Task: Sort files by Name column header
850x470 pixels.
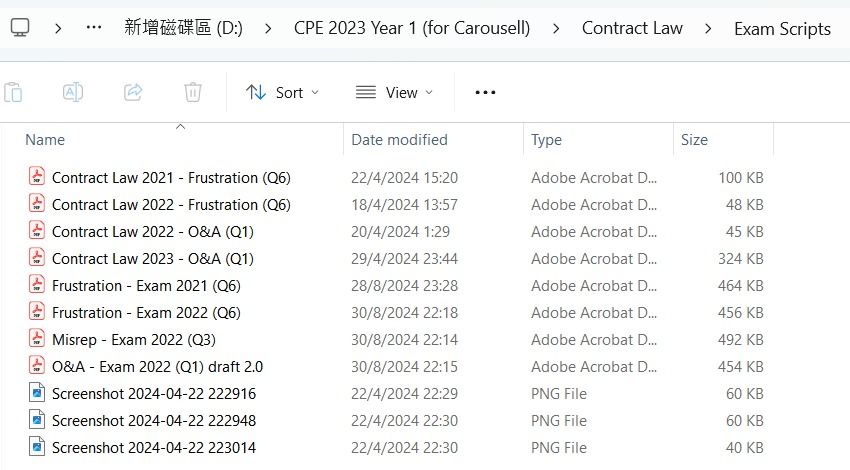Action: [x=45, y=140]
